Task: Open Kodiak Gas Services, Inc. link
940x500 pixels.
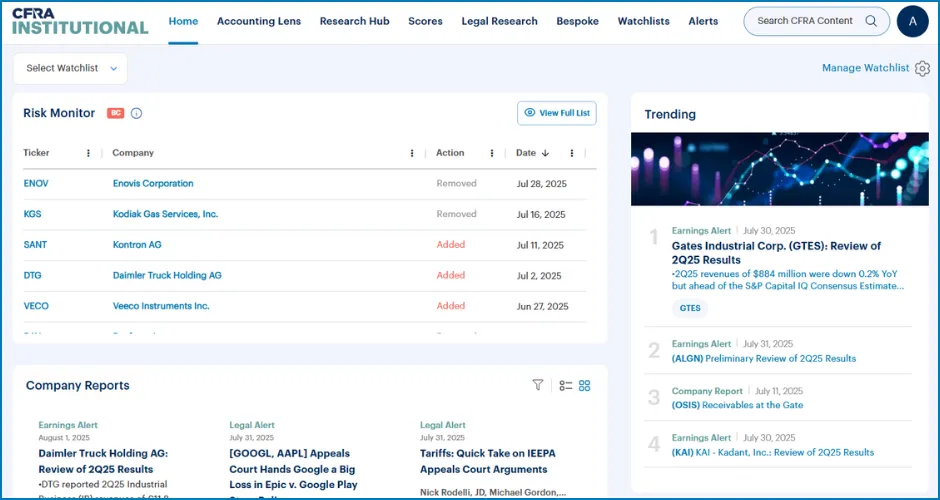Action: (165, 214)
